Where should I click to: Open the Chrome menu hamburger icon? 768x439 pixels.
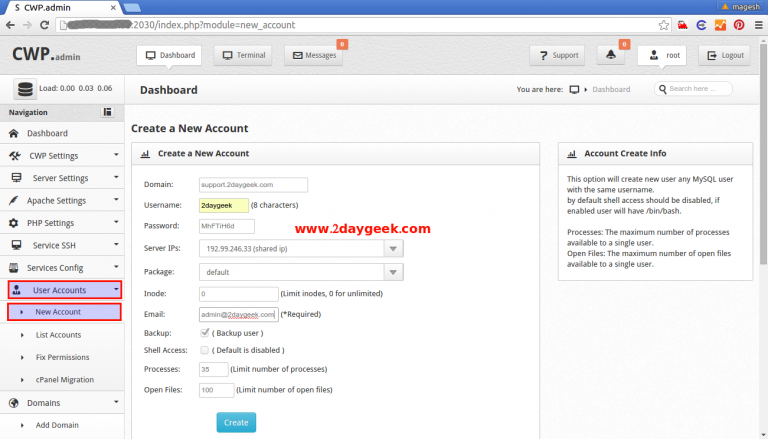point(756,24)
